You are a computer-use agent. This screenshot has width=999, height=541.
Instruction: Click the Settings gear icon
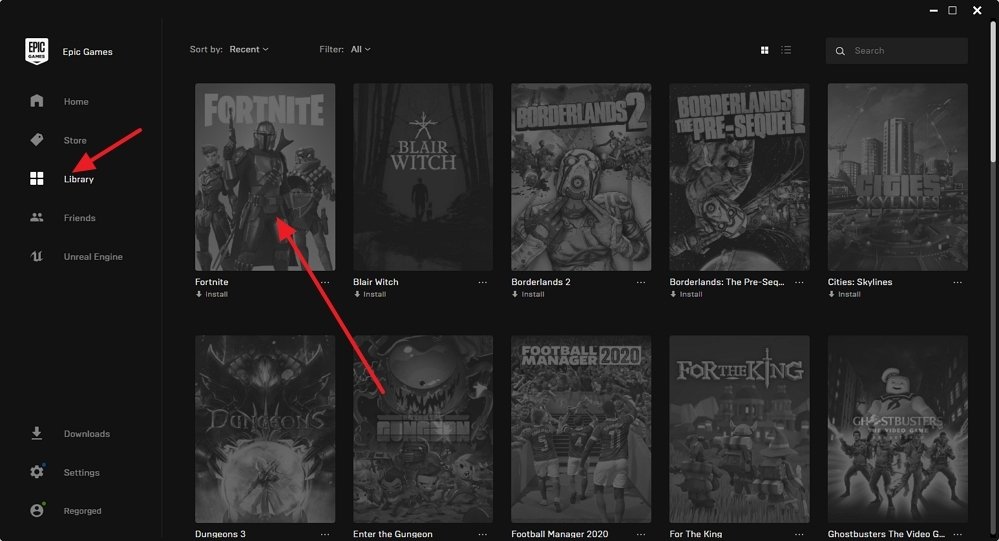(37, 472)
